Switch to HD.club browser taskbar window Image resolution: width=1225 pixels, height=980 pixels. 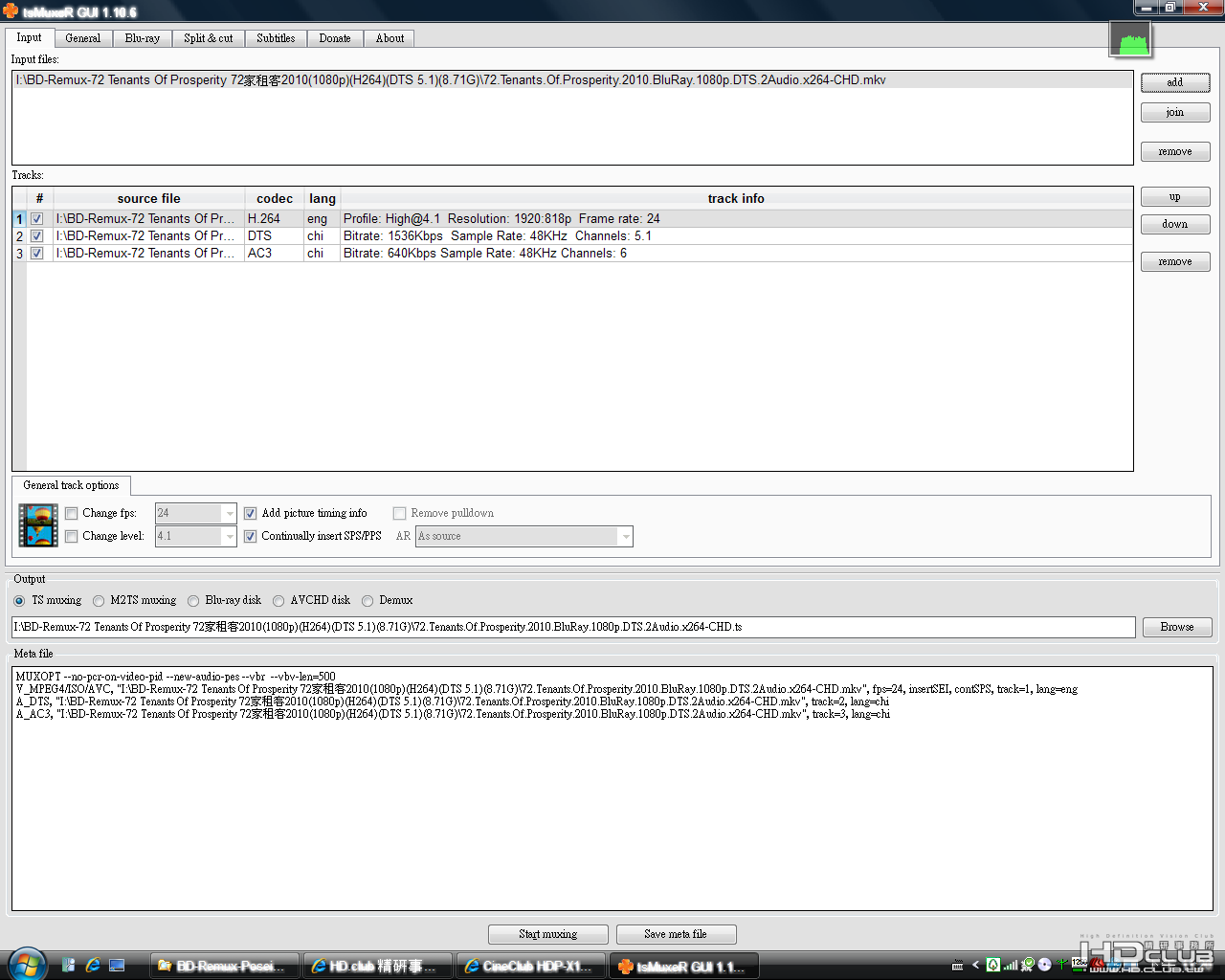tap(378, 966)
